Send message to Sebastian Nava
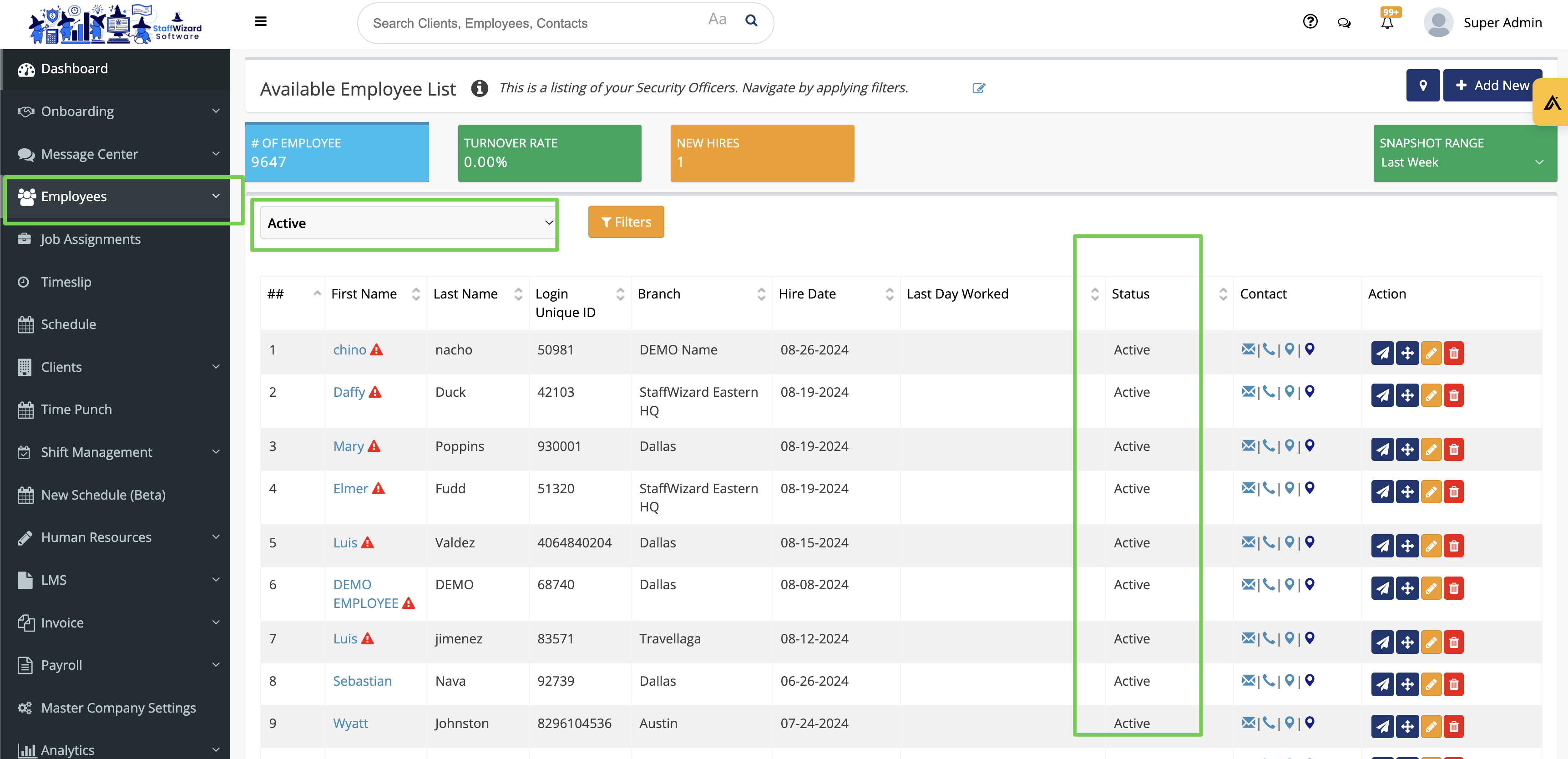 tap(1382, 684)
